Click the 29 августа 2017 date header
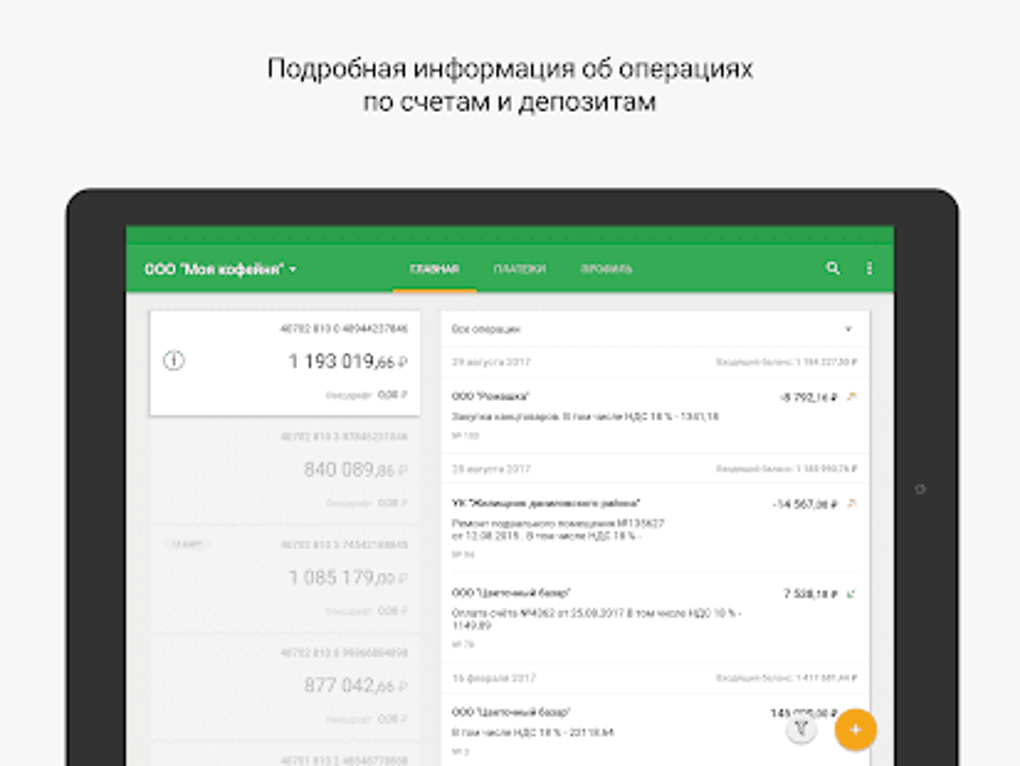Screen dimensions: 1020x766 (x=491, y=362)
